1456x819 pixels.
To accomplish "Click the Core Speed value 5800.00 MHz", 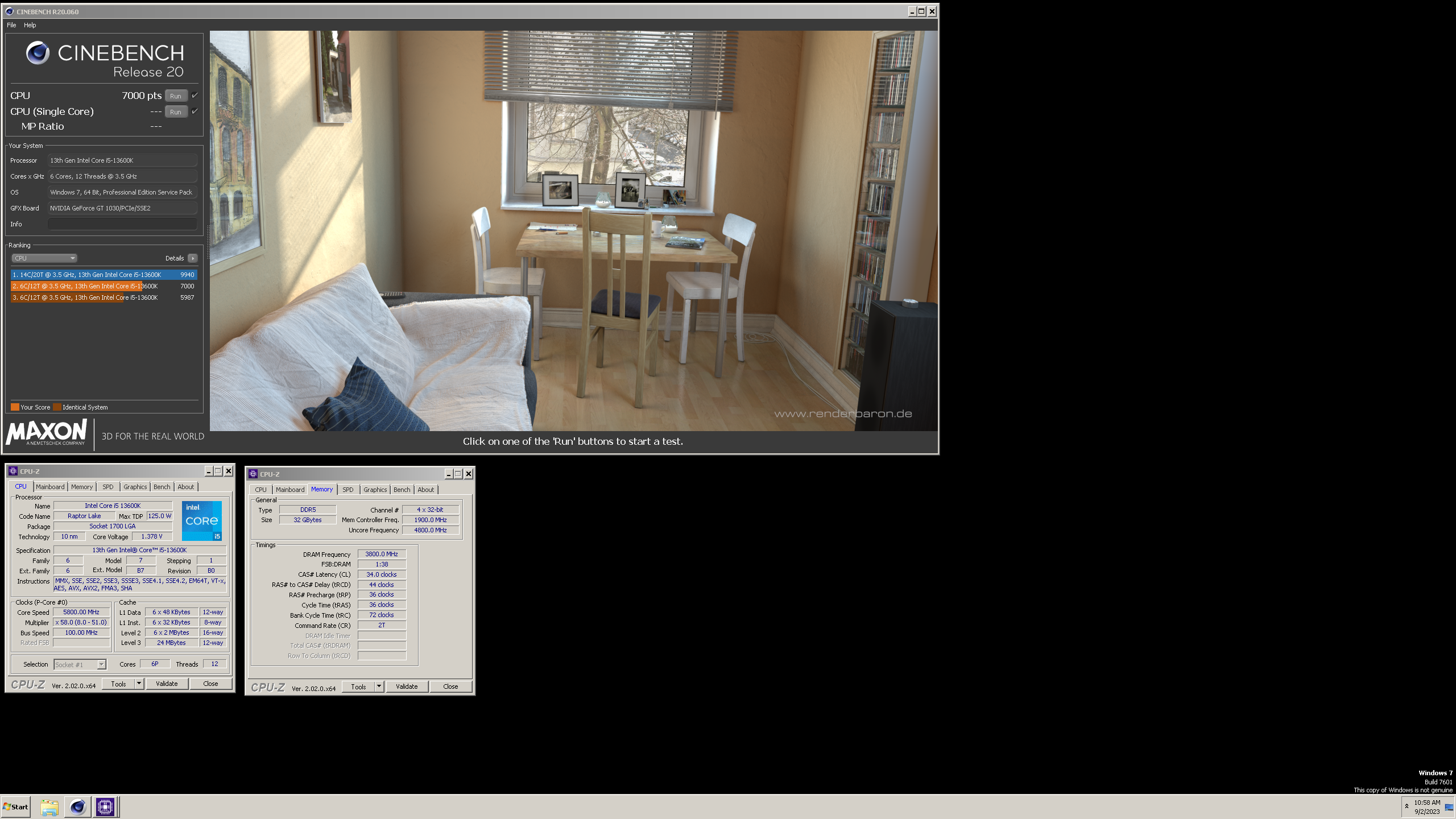I will click(x=81, y=613).
